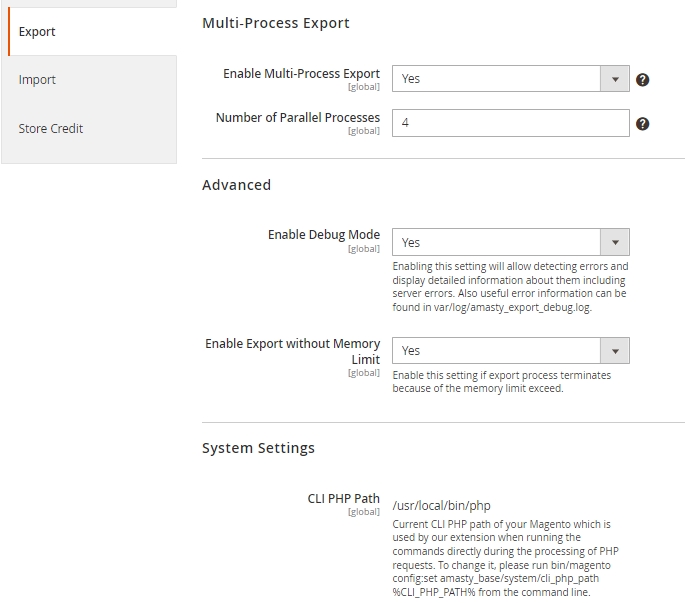Open help tooltip for Enable Multi-Process Export

pos(642,80)
